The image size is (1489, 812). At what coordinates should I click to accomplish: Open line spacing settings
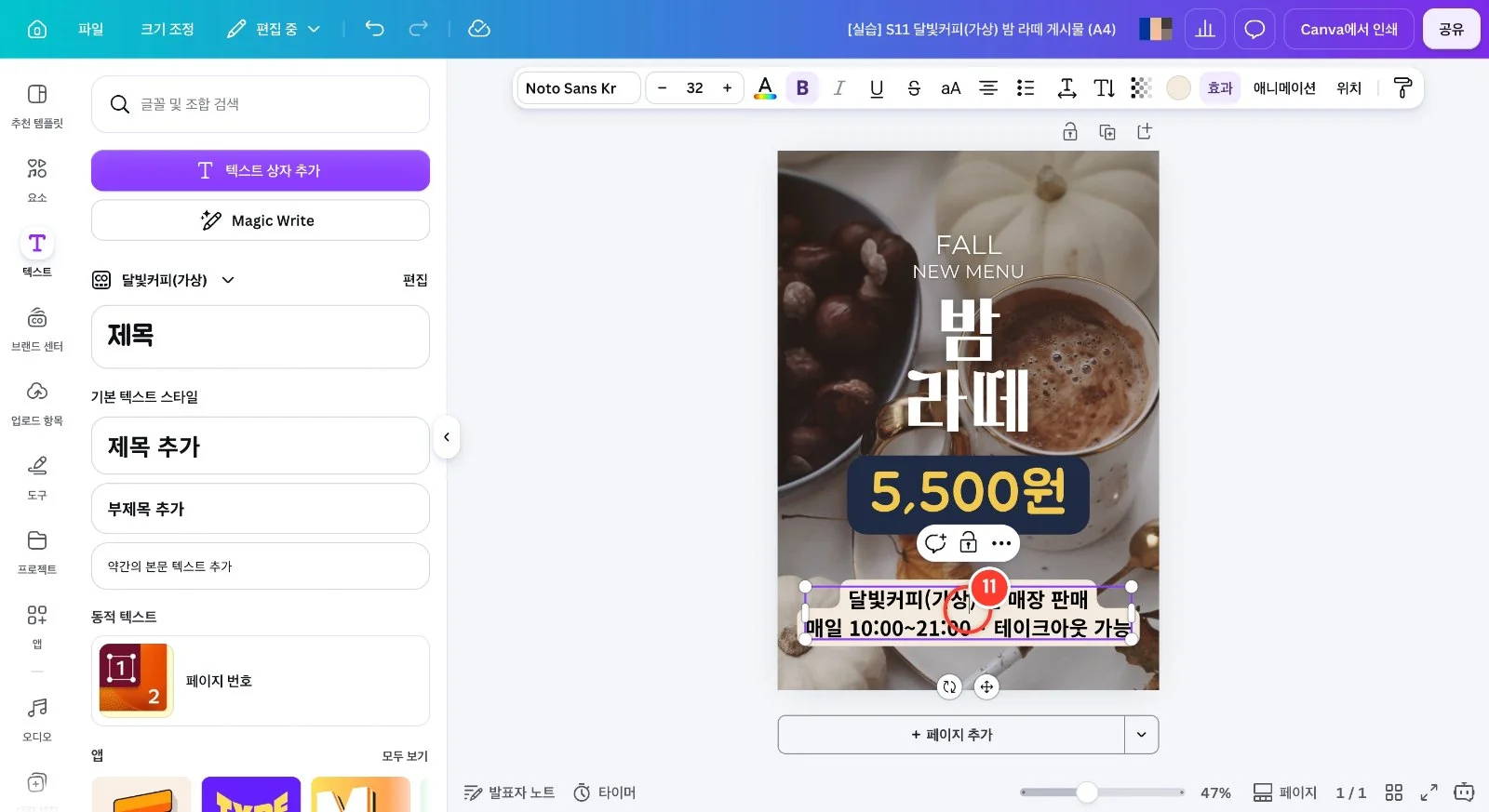click(x=1066, y=88)
